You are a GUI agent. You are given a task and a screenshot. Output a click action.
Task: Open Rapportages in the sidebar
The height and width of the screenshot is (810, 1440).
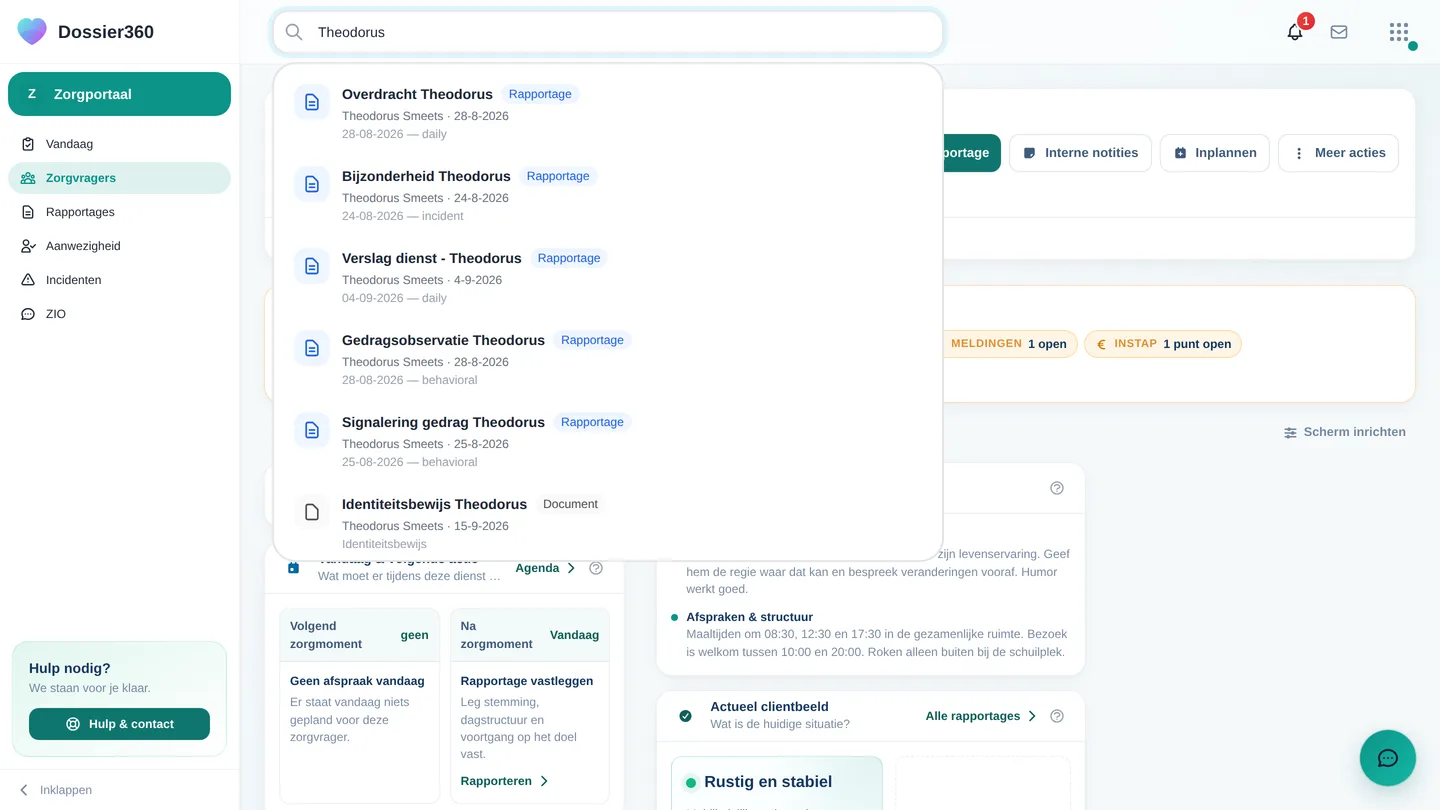(119, 212)
